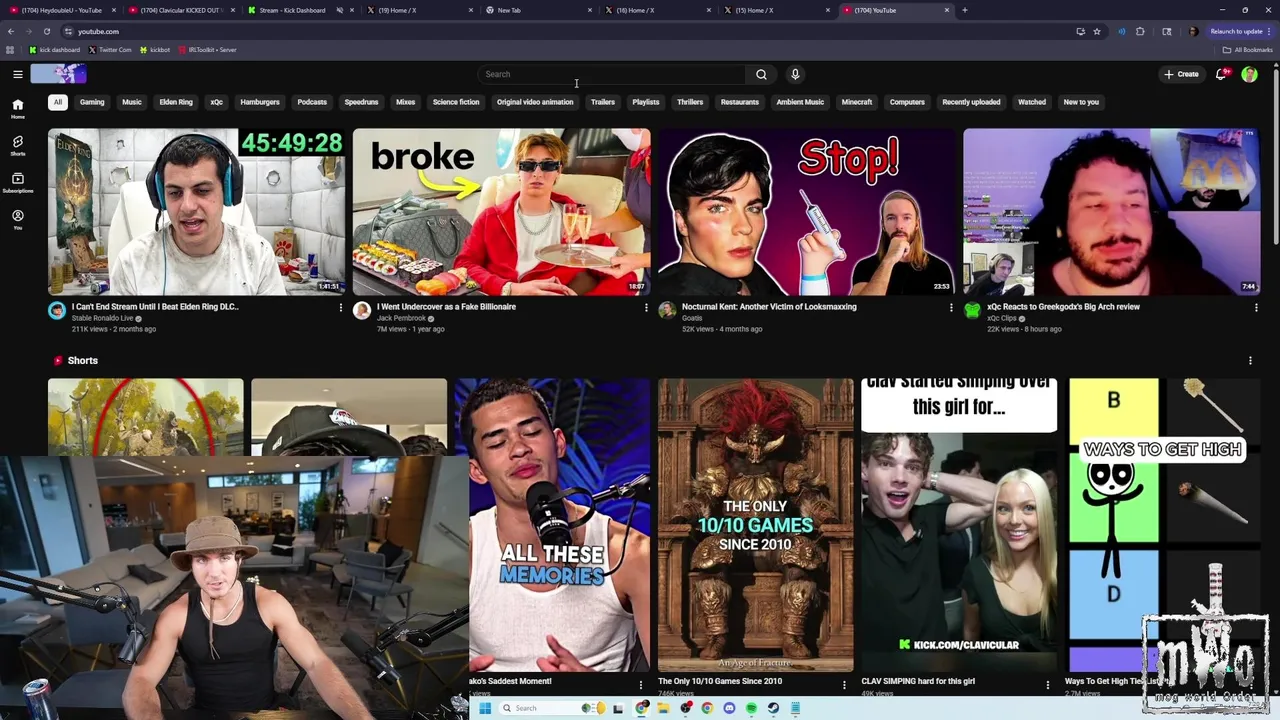
Task: Open the Windows Start menu
Action: point(485,708)
